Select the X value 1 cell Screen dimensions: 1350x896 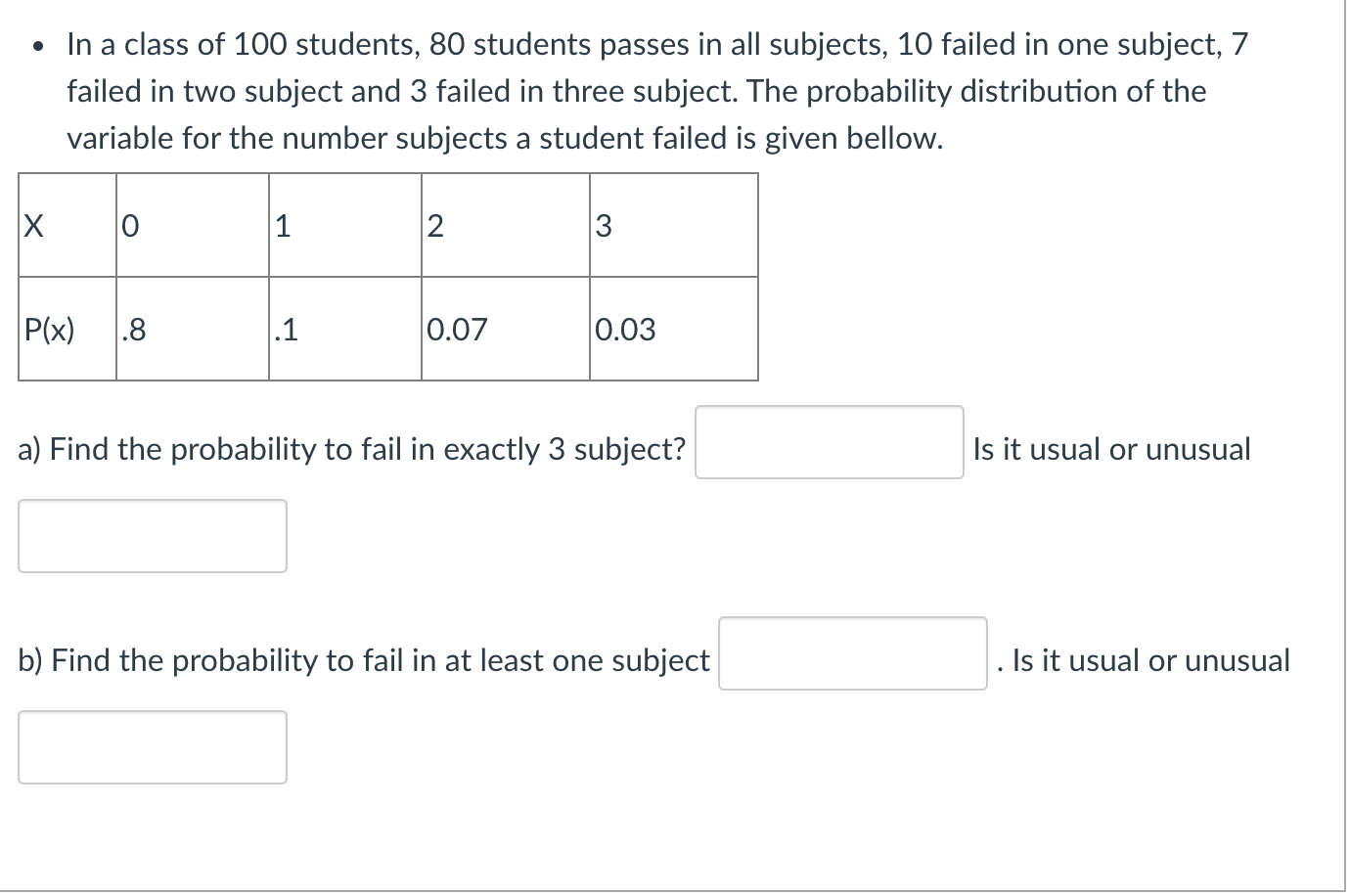pyautogui.click(x=344, y=225)
